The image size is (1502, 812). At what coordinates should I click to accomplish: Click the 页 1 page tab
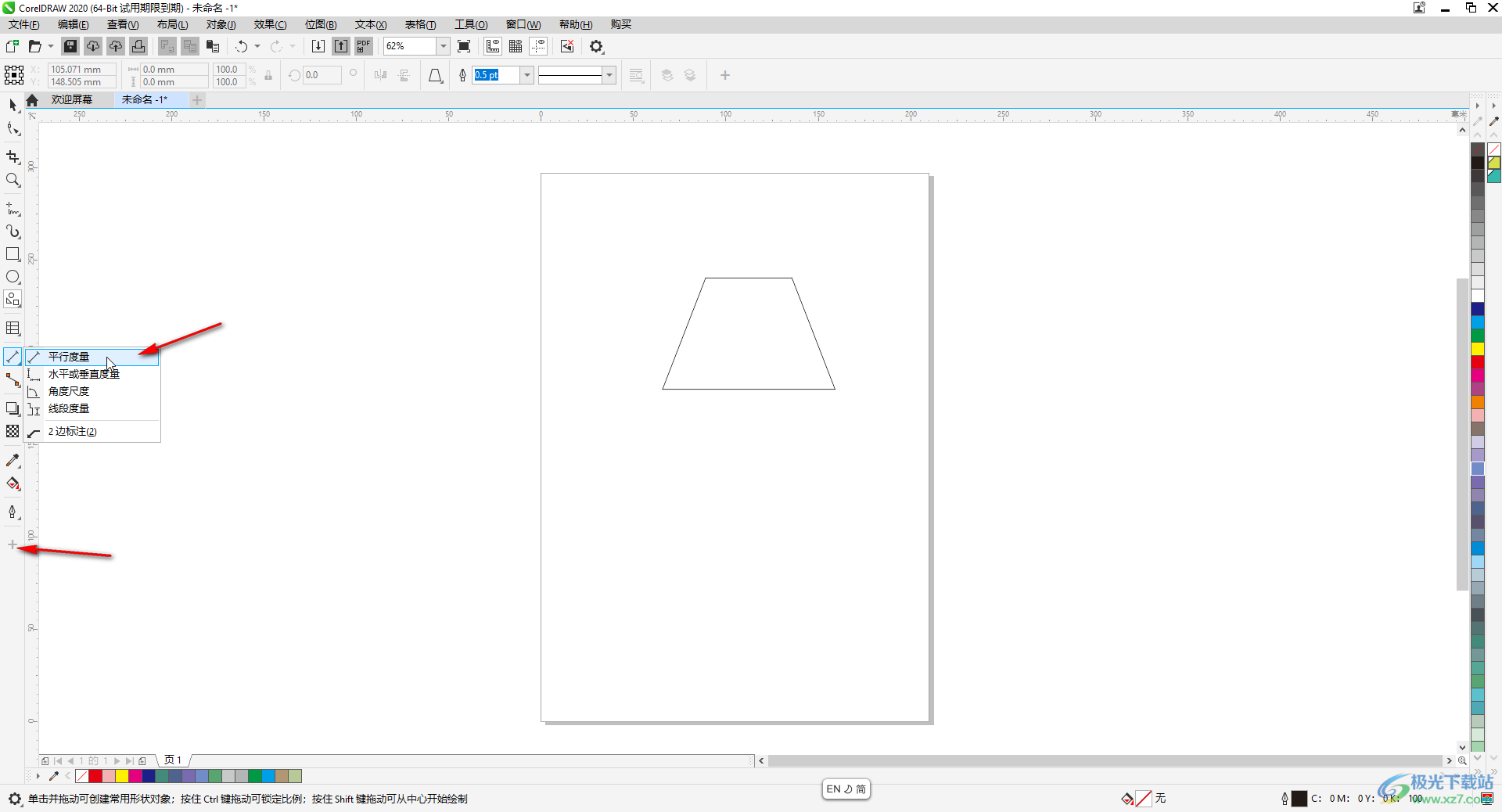173,760
